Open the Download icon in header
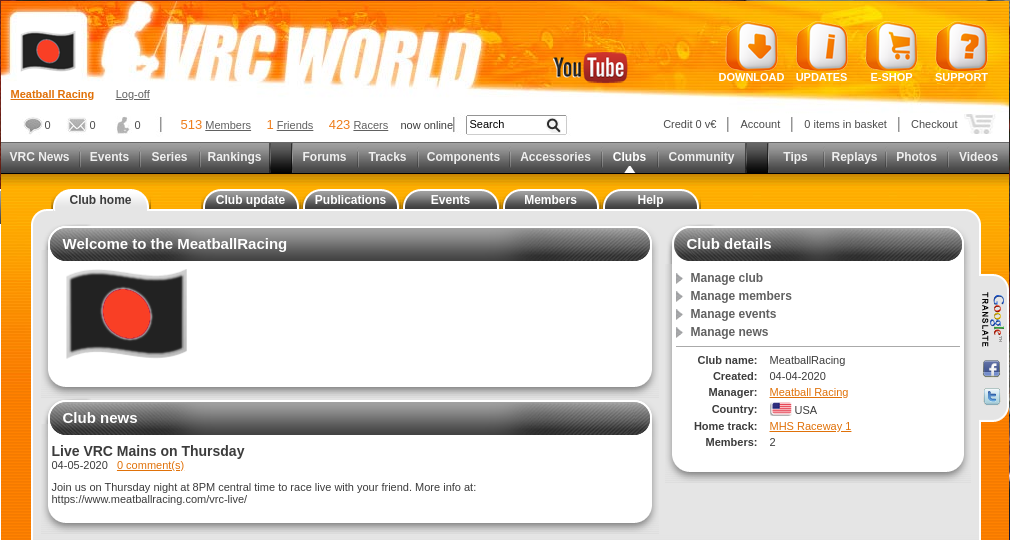 [751, 47]
